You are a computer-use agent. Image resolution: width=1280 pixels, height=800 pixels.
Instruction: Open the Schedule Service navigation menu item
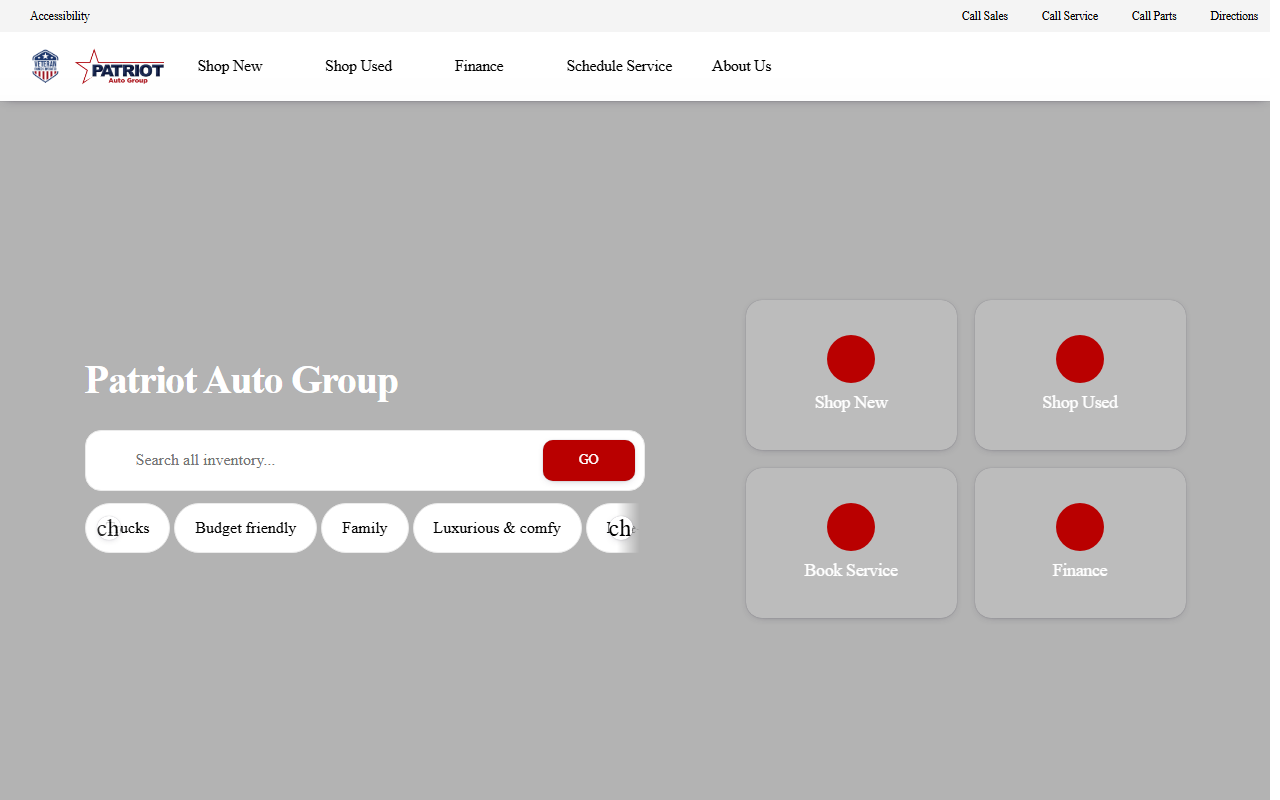point(619,66)
